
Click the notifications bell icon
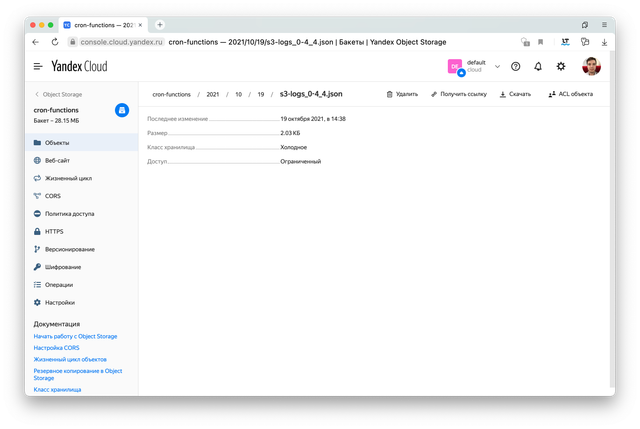538,66
